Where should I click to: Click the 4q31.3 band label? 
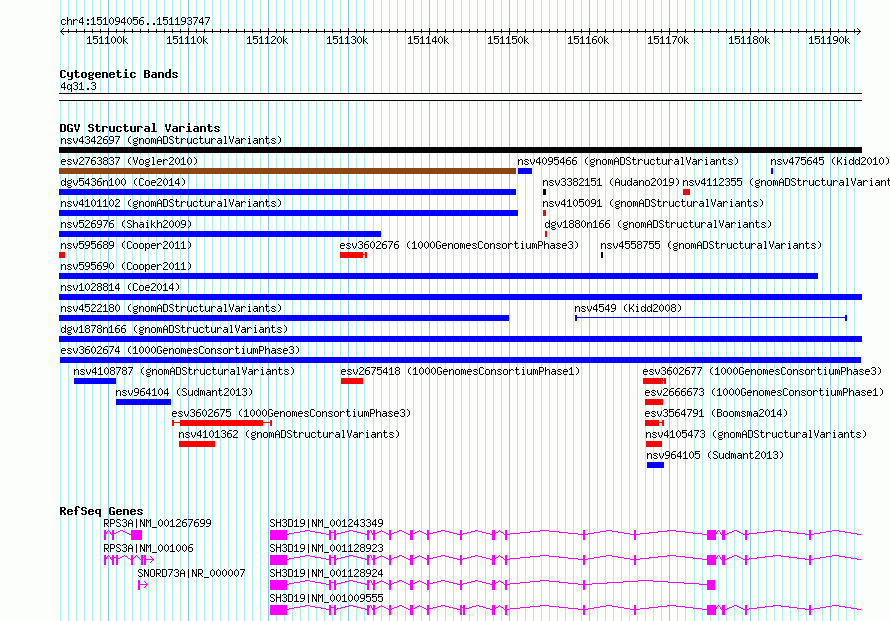(x=78, y=86)
